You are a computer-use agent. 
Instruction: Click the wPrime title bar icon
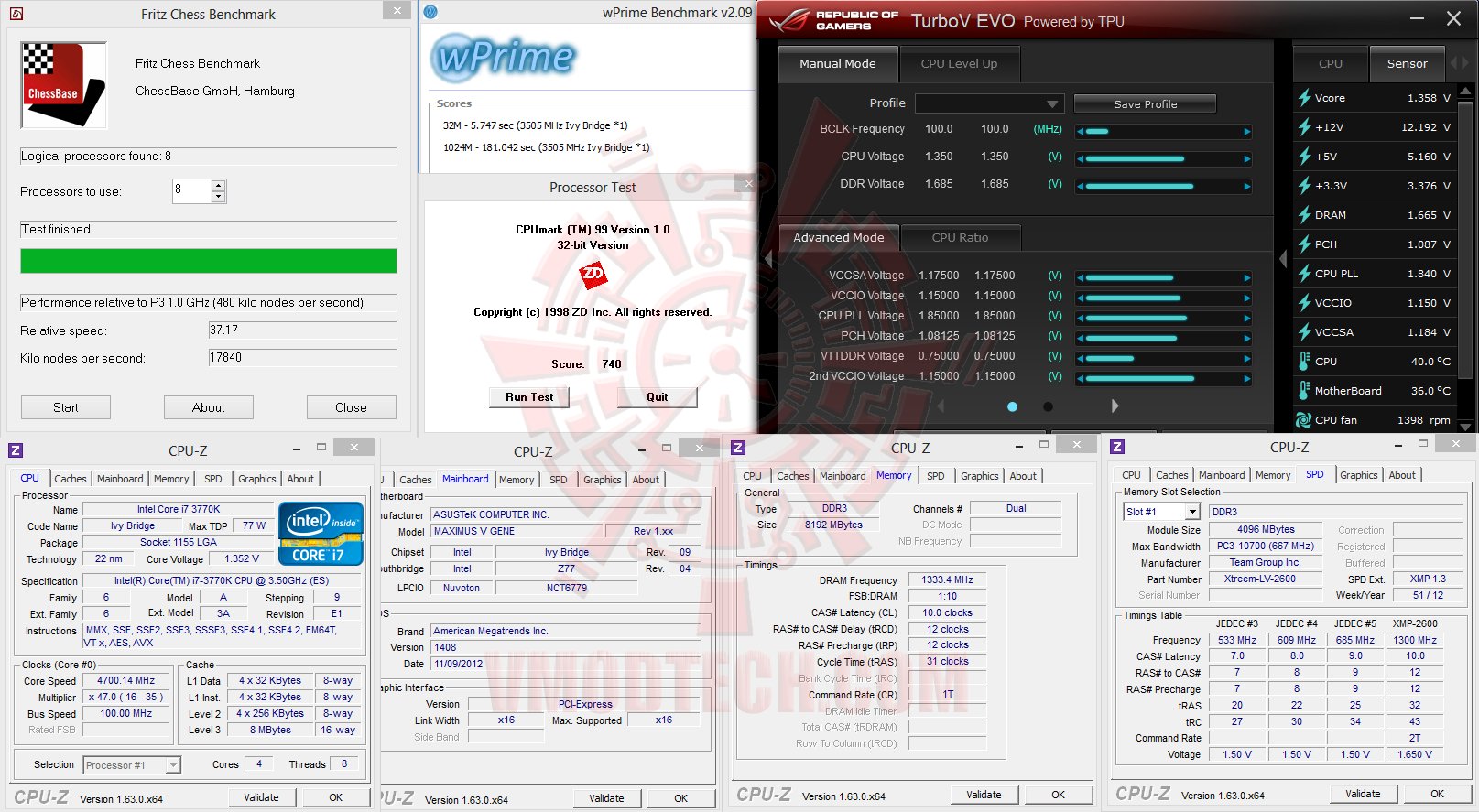[430, 12]
